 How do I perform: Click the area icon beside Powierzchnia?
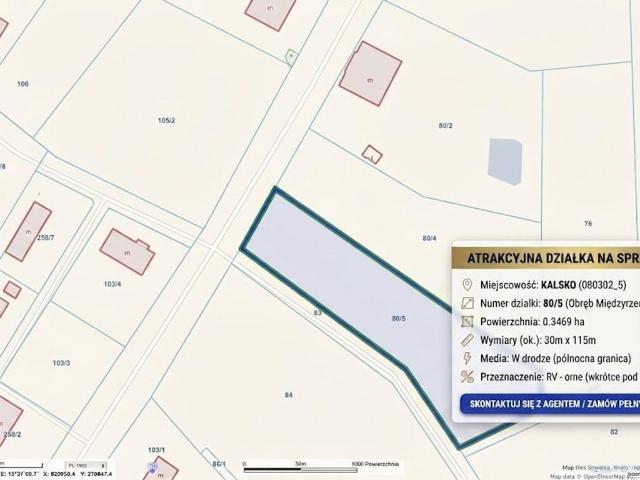[467, 322]
